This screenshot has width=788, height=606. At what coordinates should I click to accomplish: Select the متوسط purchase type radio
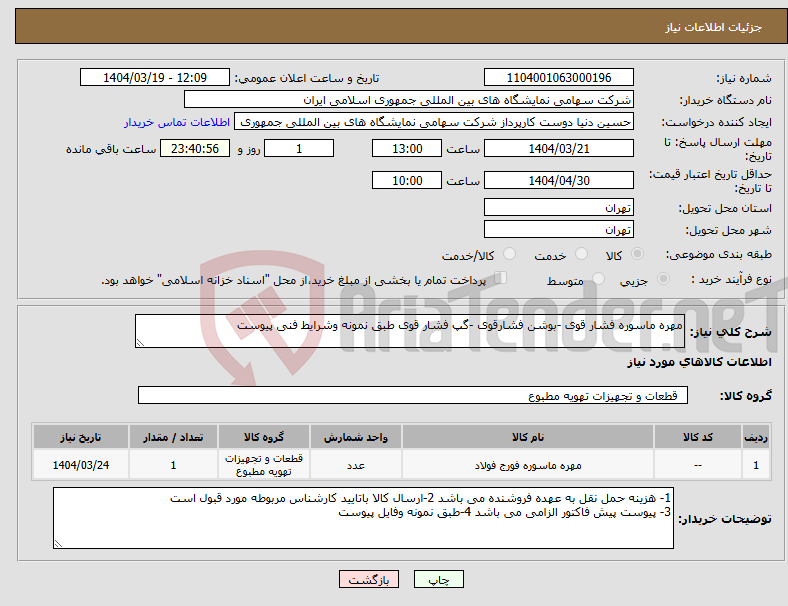[599, 278]
